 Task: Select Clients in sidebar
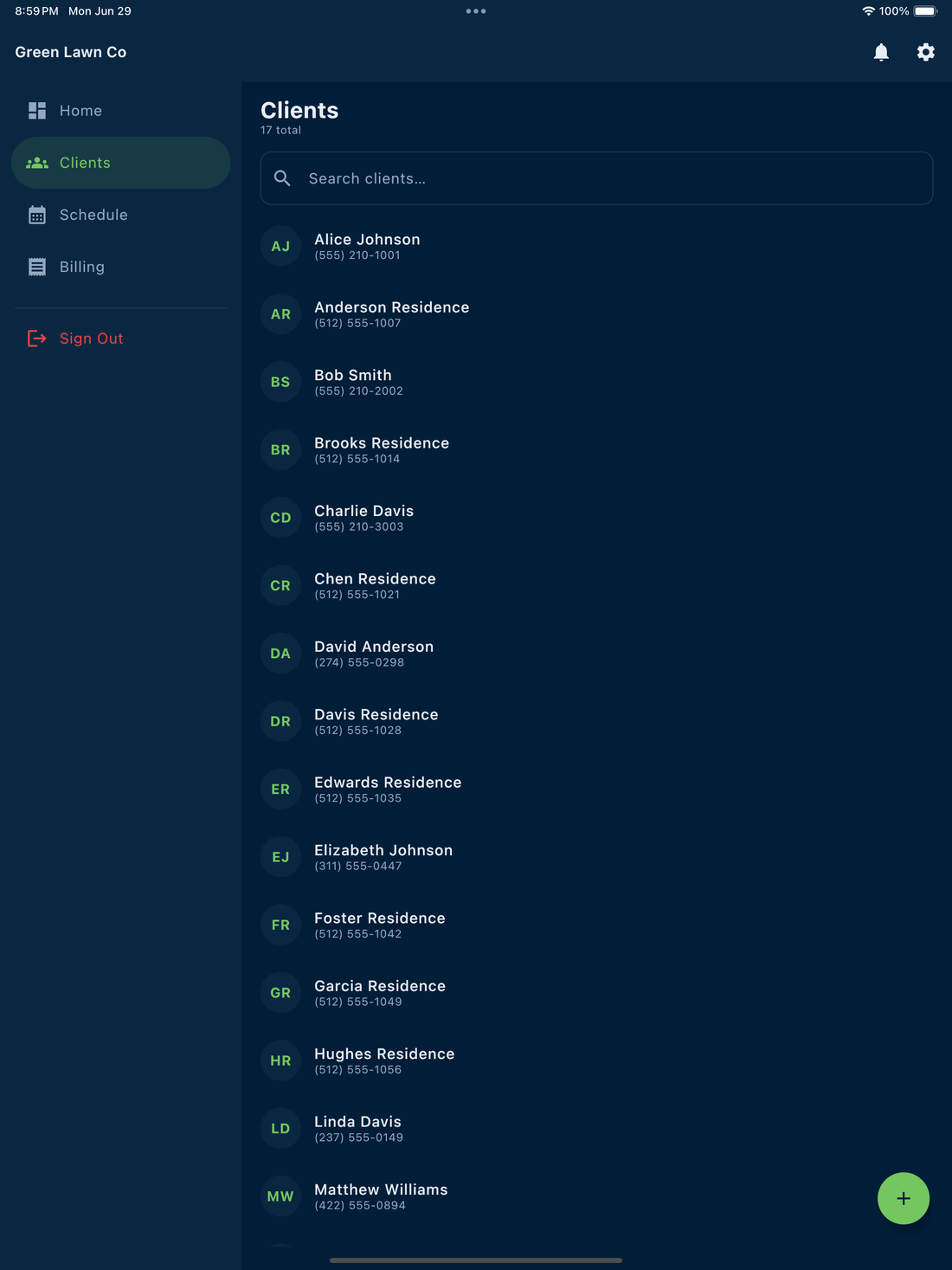click(120, 163)
